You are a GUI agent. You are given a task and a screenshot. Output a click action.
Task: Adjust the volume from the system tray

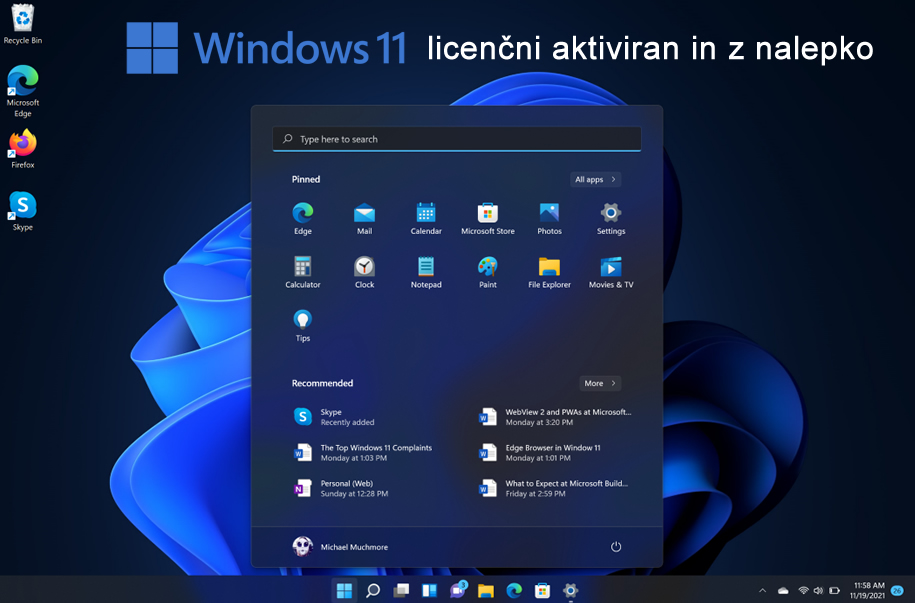coord(820,590)
